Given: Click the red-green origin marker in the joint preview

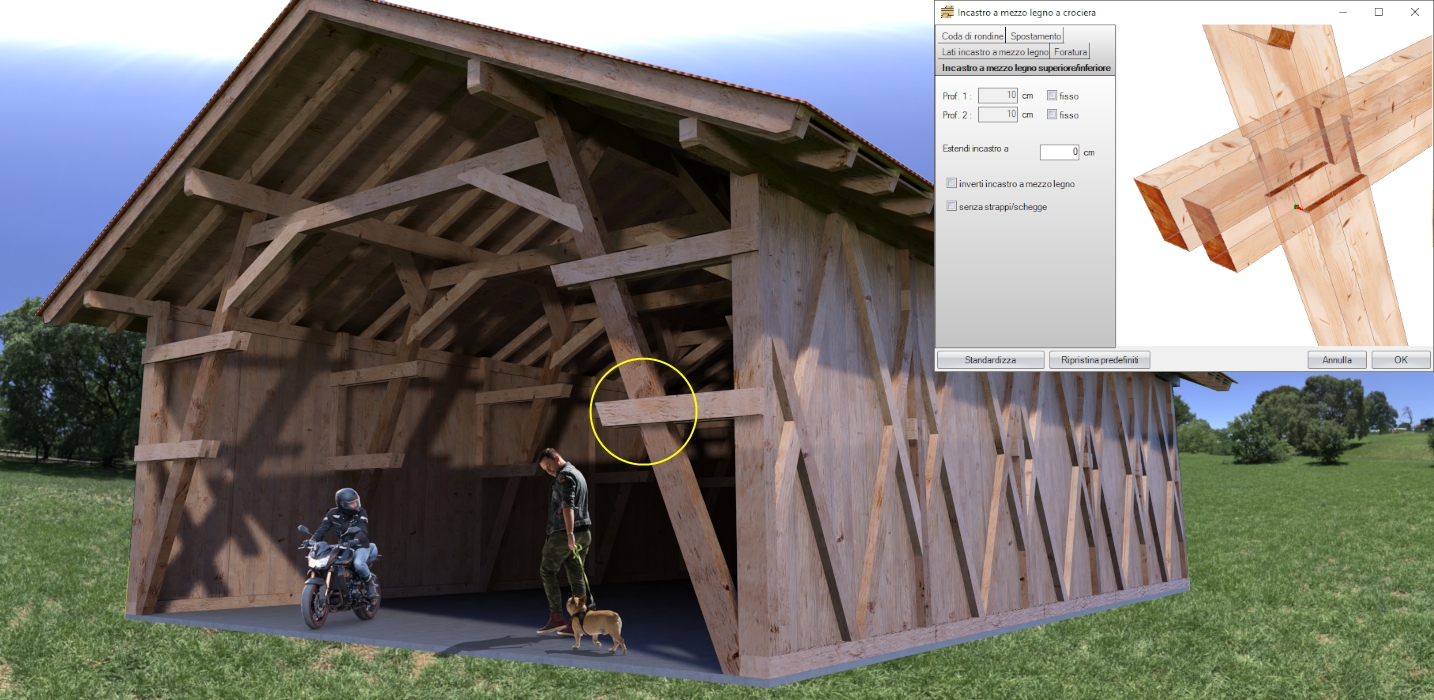Looking at the screenshot, I should click(x=1295, y=207).
